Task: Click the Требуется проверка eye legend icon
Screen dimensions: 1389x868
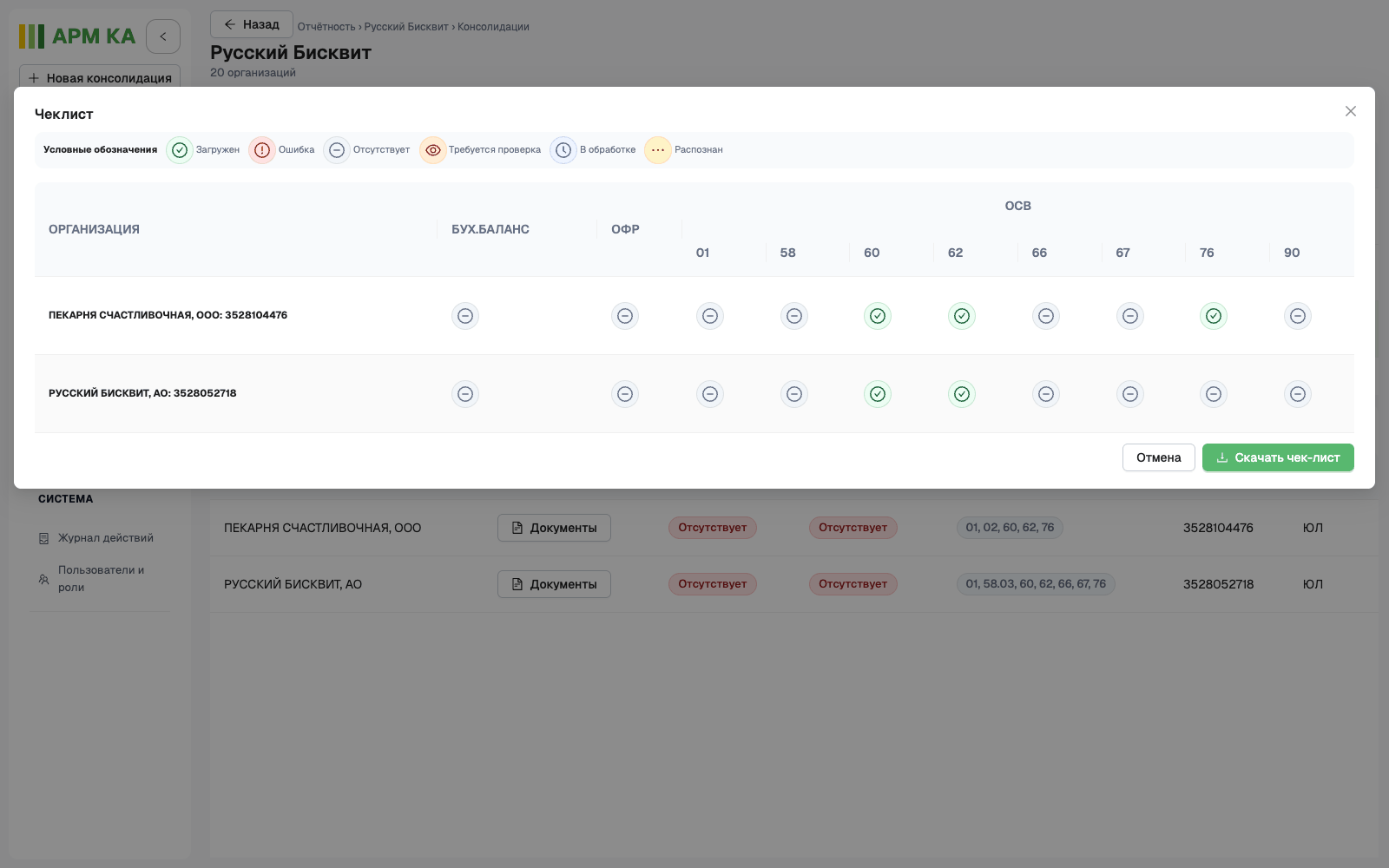Action: (433, 150)
